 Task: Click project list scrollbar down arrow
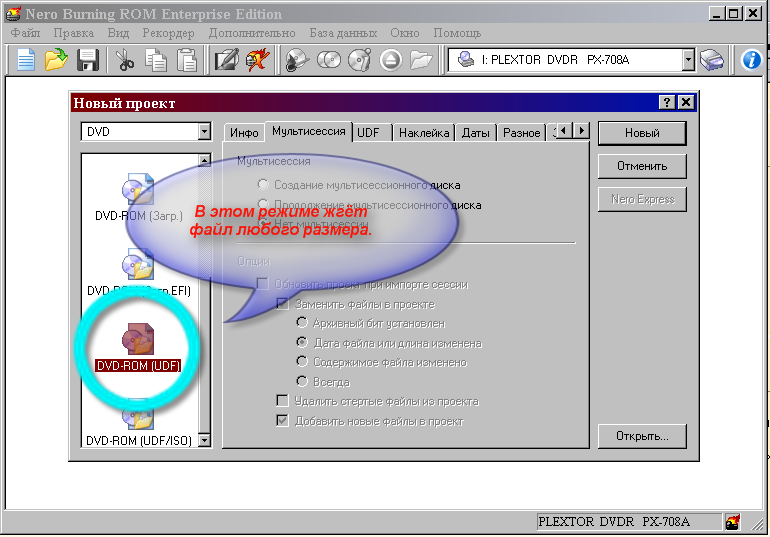click(205, 440)
